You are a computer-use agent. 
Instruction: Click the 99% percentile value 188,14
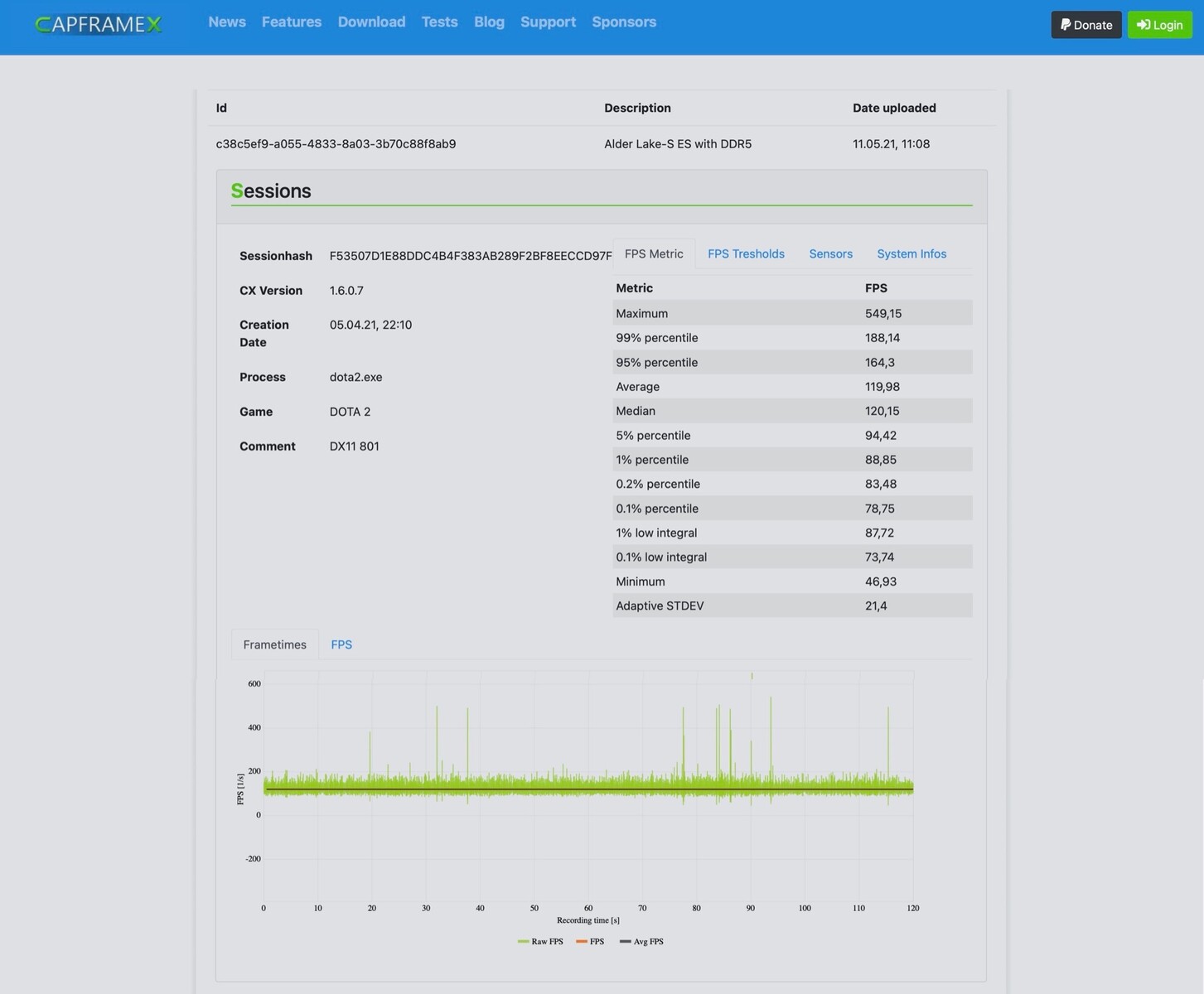(x=882, y=338)
